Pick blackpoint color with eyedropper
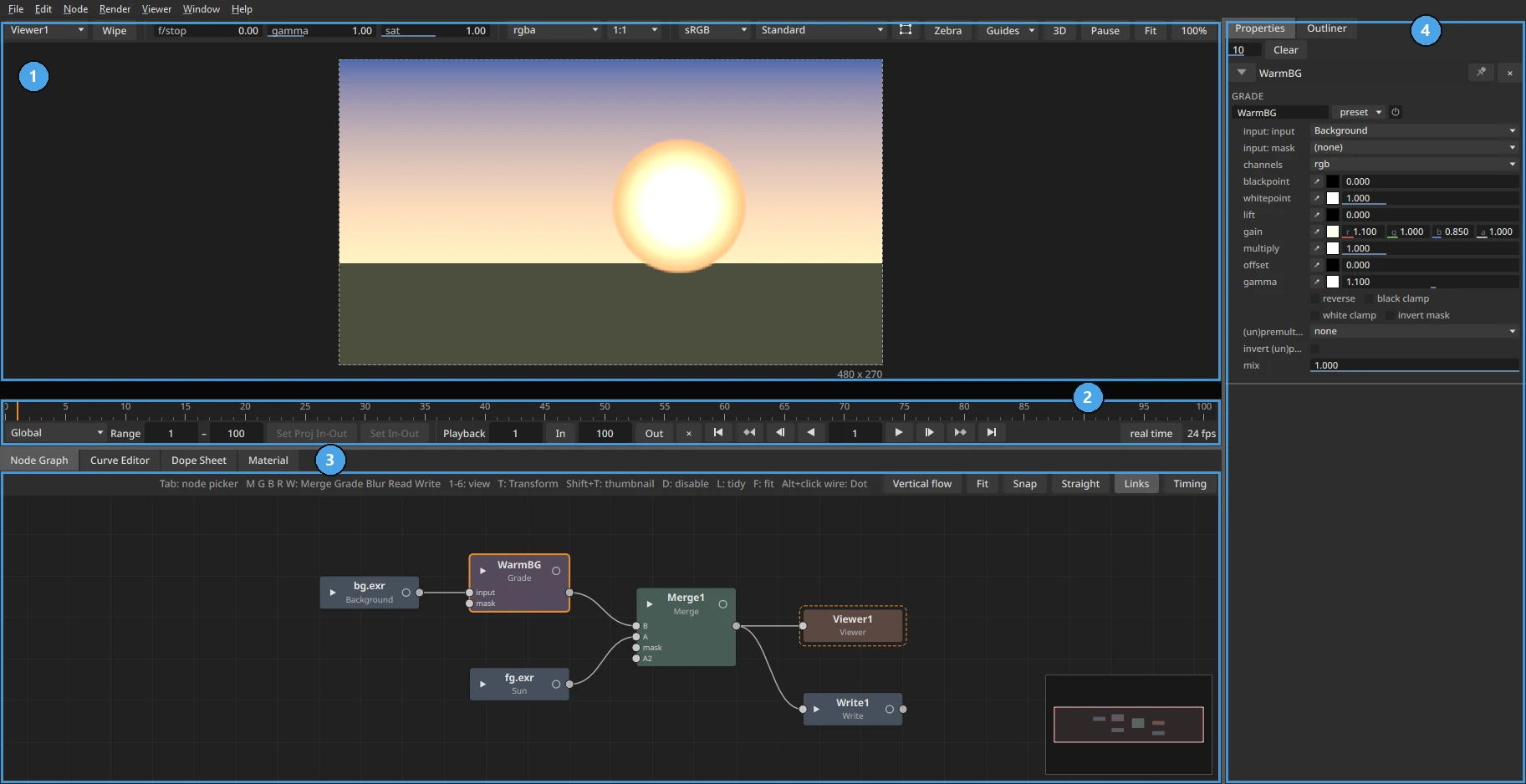This screenshot has width=1526, height=784. point(1317,181)
